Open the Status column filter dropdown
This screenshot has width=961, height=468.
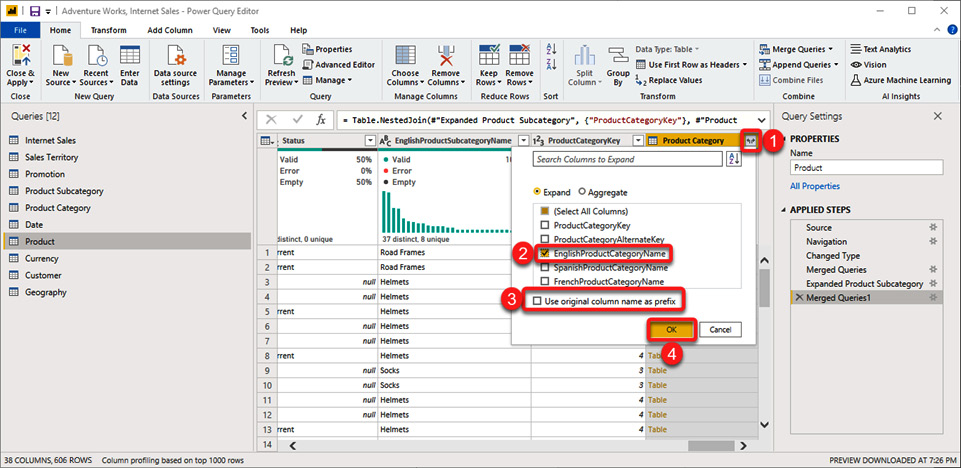click(370, 141)
